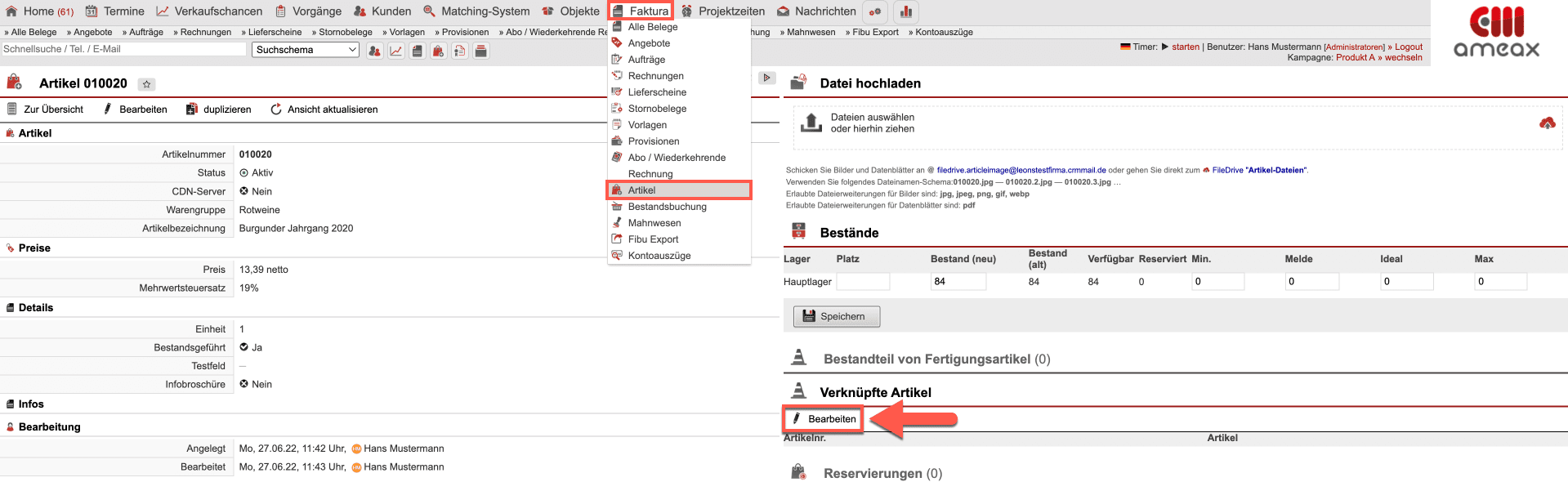Click the sales chart icon in quick toolbar
The height and width of the screenshot is (482, 1568).
396,51
